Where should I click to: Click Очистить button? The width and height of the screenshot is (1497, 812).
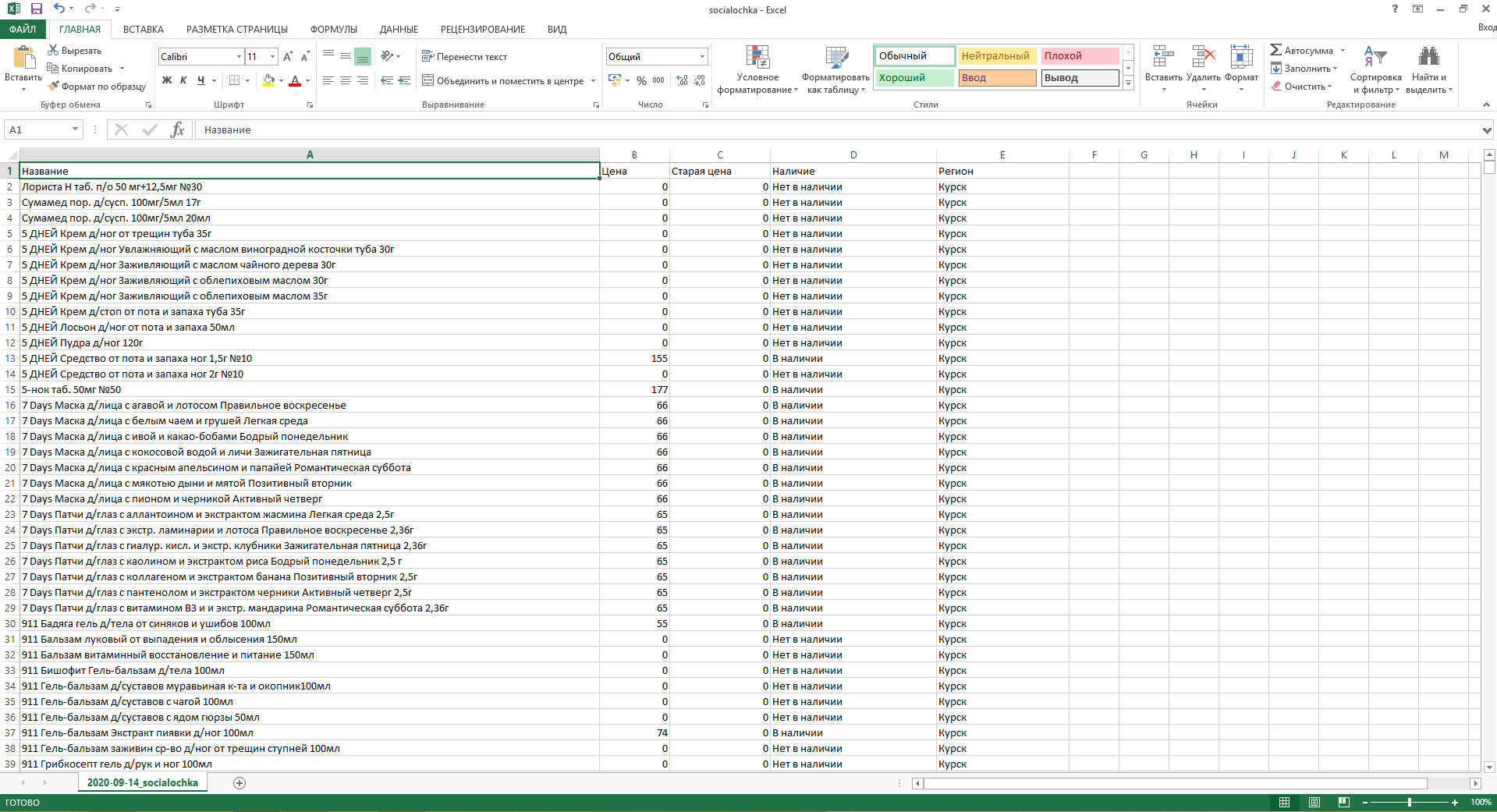1301,87
